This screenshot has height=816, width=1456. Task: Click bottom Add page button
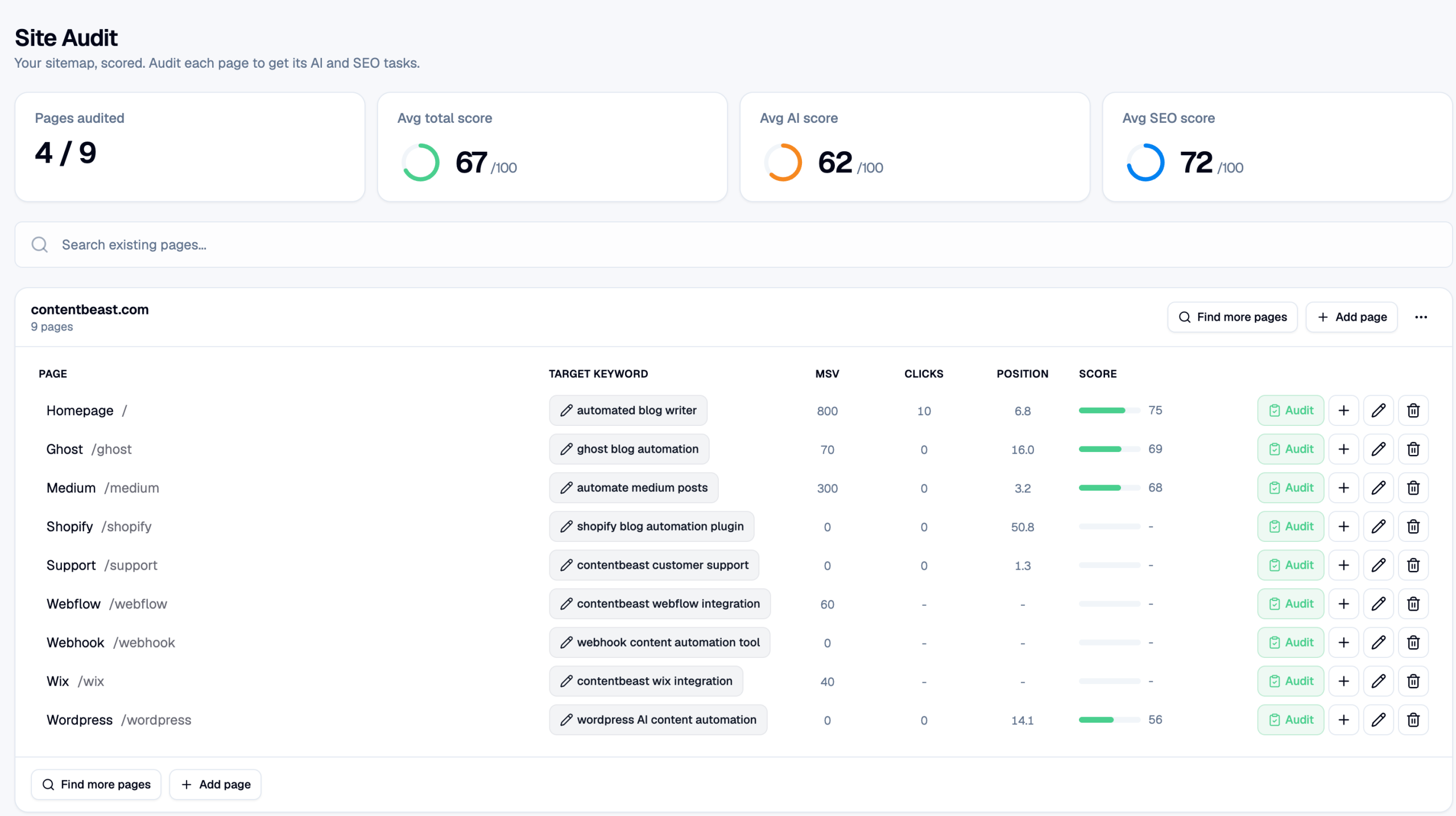pos(215,785)
